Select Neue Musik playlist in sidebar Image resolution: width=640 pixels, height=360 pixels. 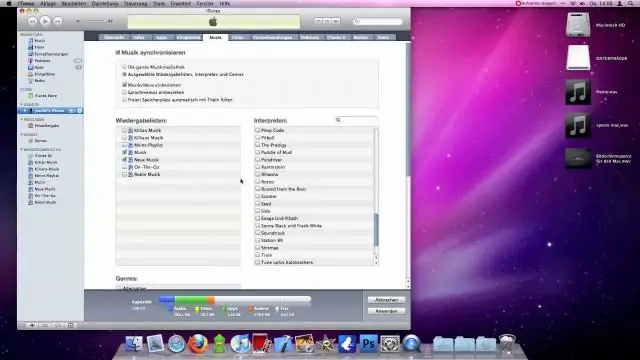pos(42,189)
